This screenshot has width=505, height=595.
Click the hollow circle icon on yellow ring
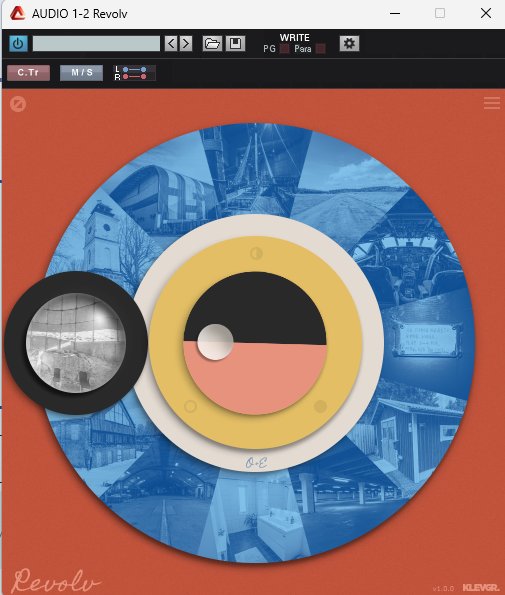tap(190, 406)
